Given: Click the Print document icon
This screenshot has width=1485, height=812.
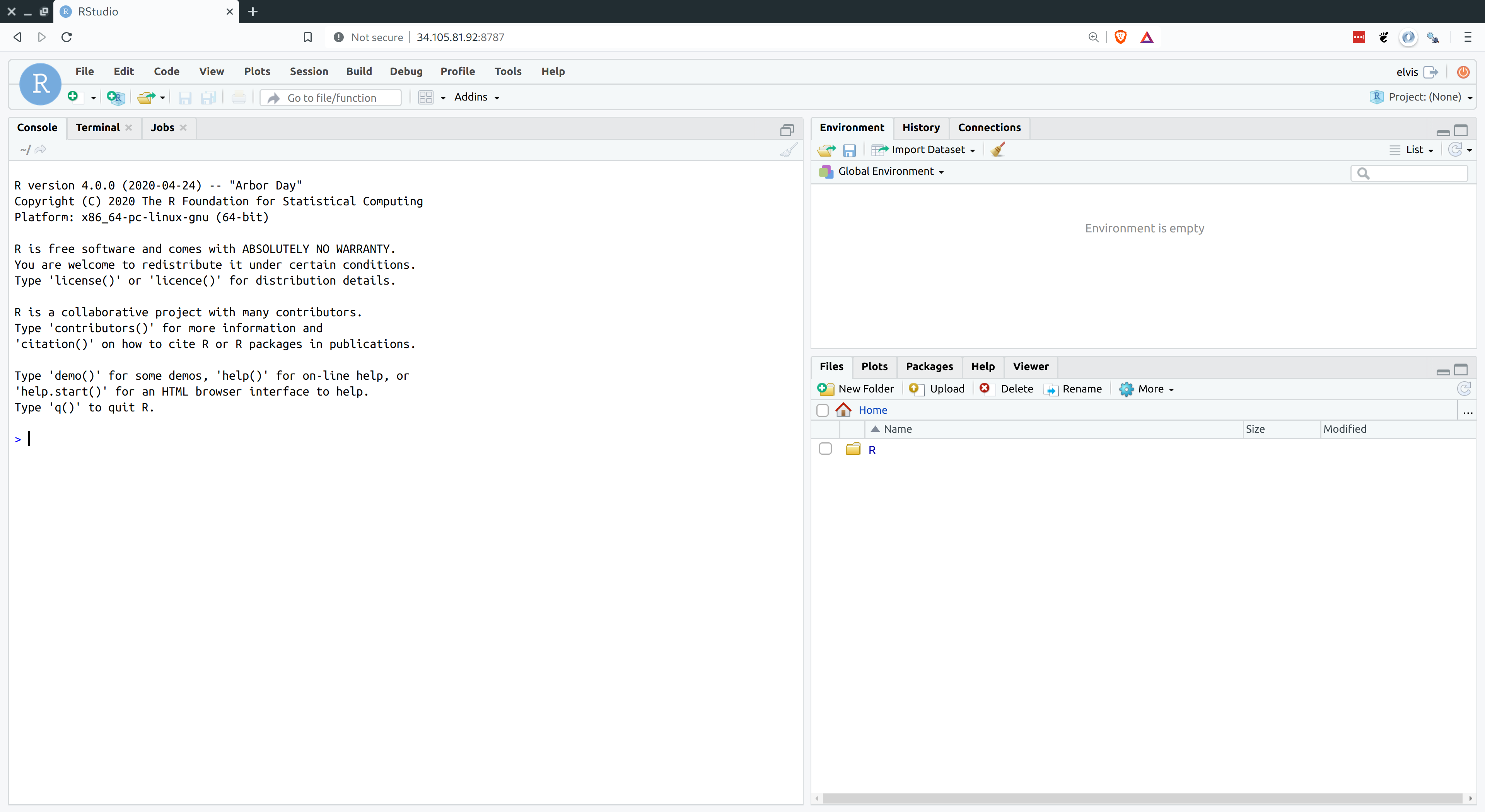Looking at the screenshot, I should tap(239, 97).
